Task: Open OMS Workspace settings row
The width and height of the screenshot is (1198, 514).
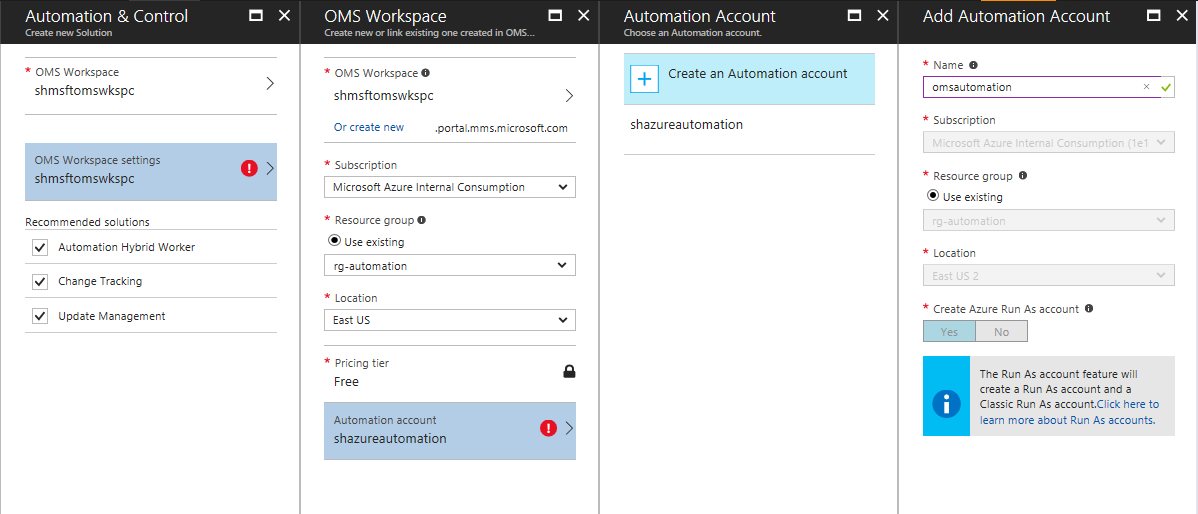Action: (x=151, y=172)
